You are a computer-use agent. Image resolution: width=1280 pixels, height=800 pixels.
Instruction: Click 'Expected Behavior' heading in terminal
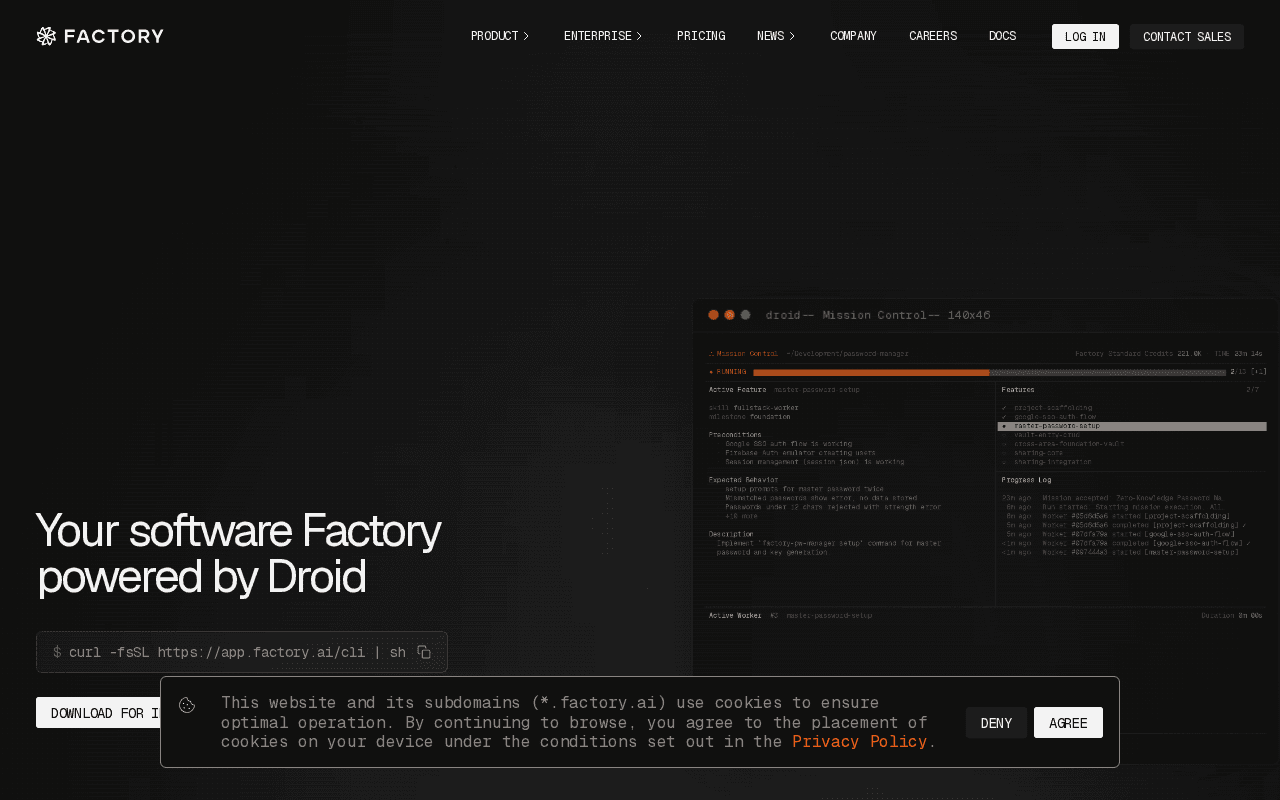click(x=743, y=480)
